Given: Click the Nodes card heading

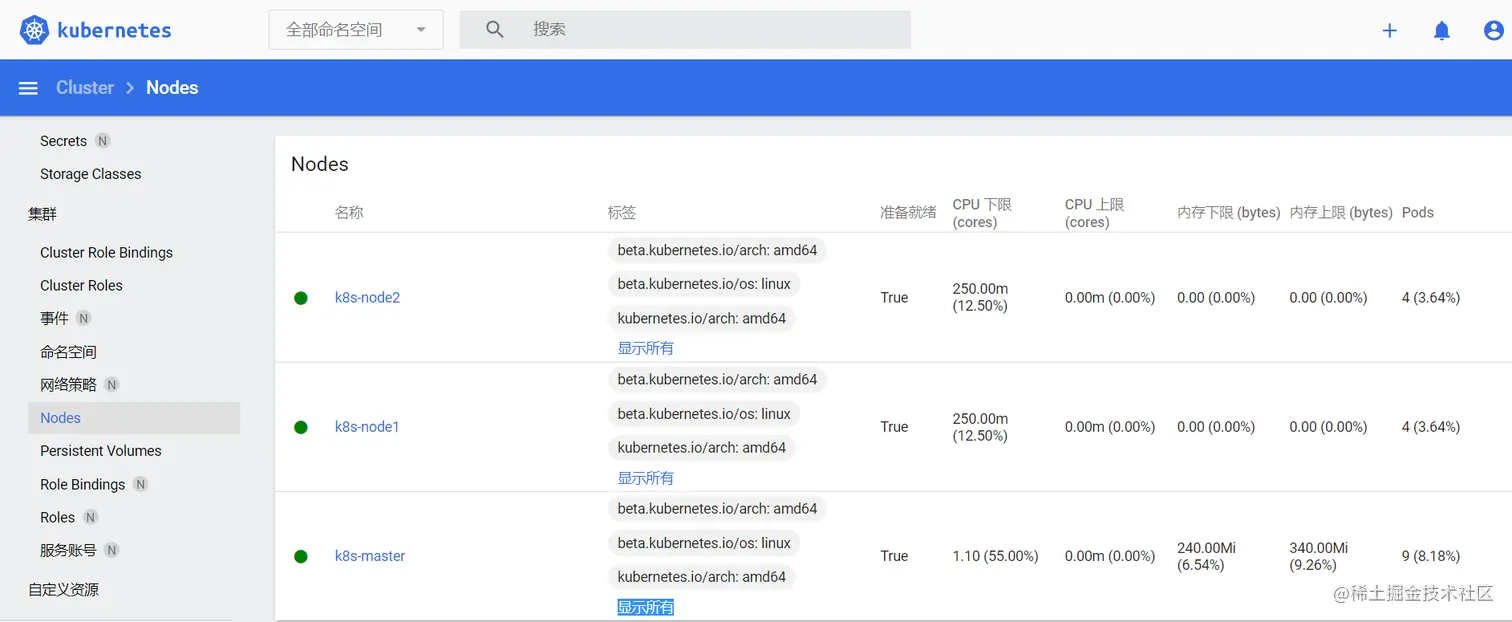Looking at the screenshot, I should point(320,164).
